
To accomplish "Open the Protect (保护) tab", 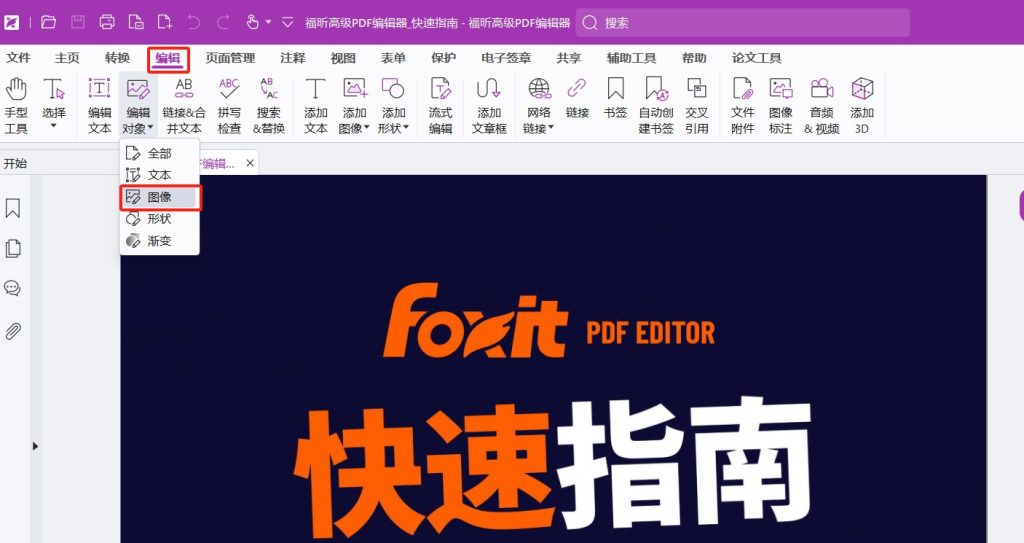I will point(443,58).
